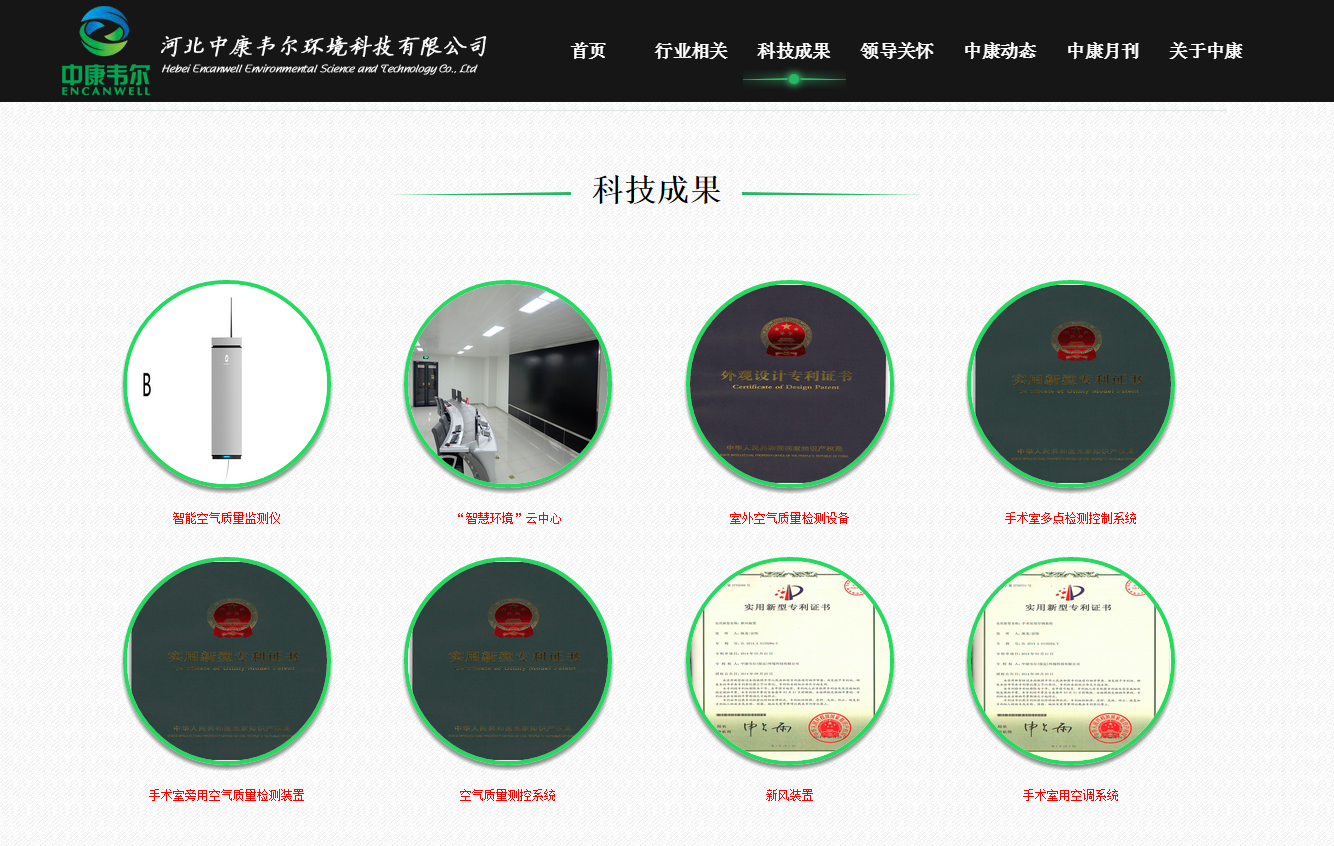Image resolution: width=1334 pixels, height=846 pixels.
Task: Open the certificate image above 新风装置
Action: [x=789, y=661]
